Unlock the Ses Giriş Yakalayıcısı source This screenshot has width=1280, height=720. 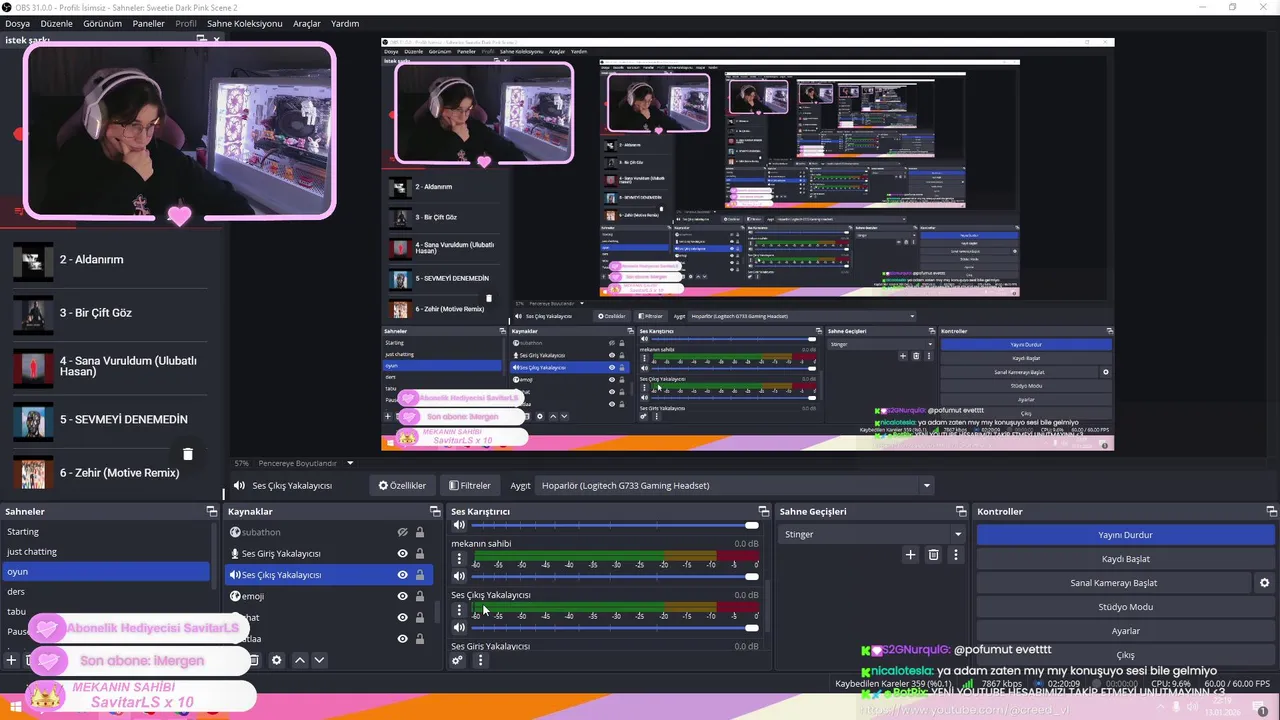(x=419, y=554)
